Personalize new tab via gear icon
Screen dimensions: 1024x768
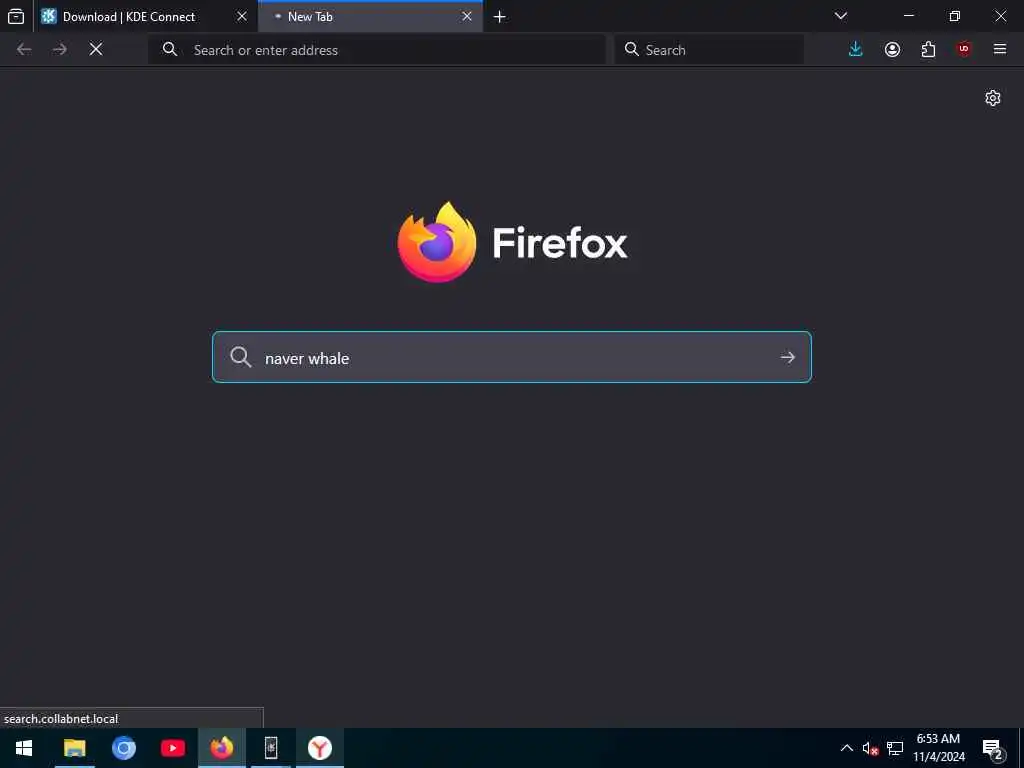[x=993, y=98]
